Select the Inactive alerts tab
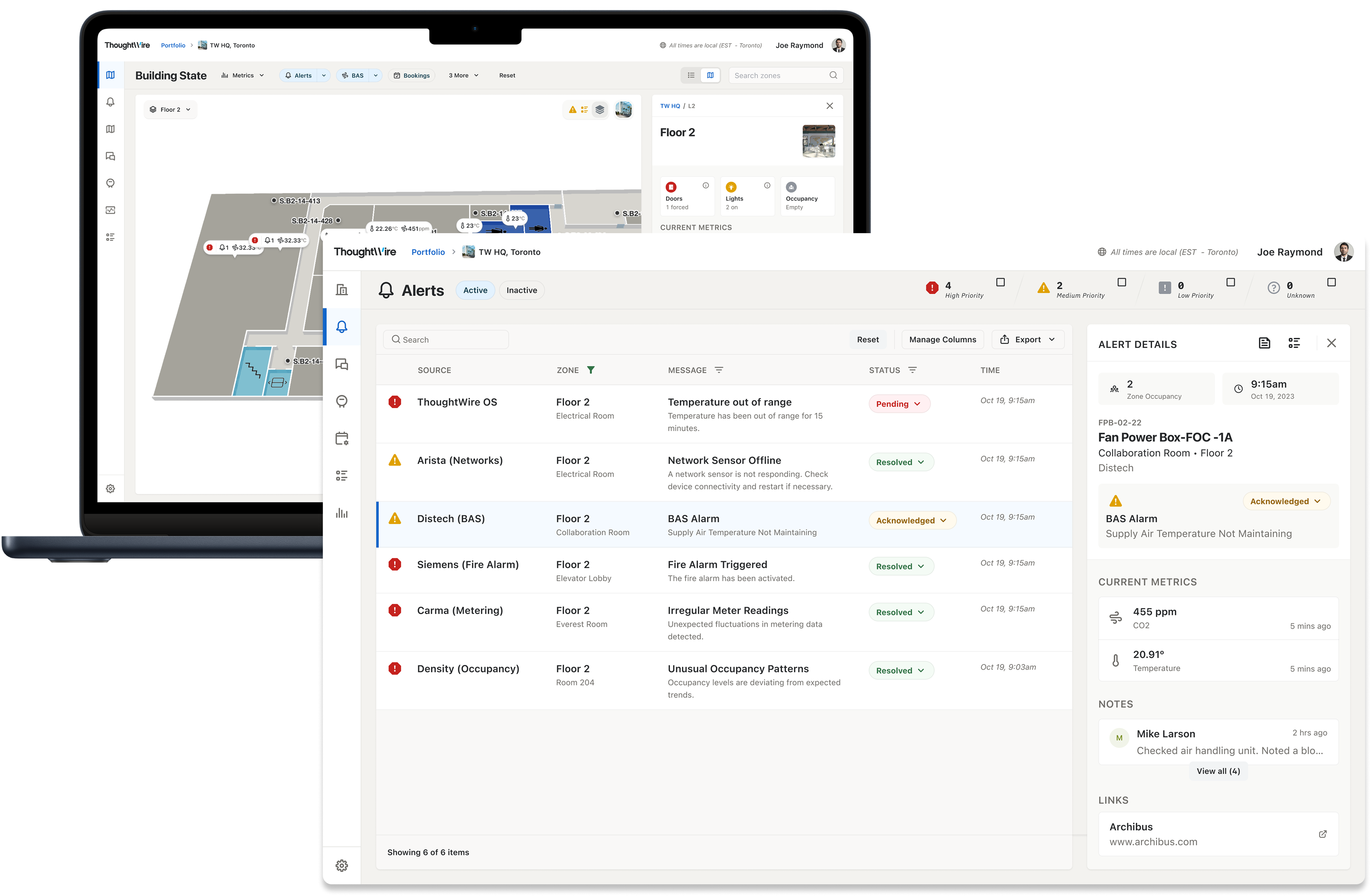 pyautogui.click(x=521, y=290)
